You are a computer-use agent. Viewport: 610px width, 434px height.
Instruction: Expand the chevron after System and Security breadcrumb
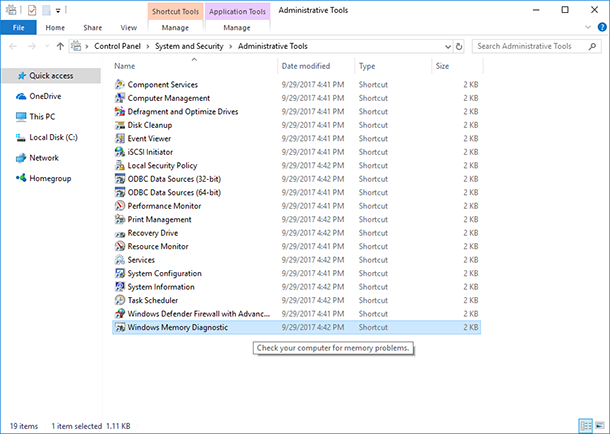[231, 46]
